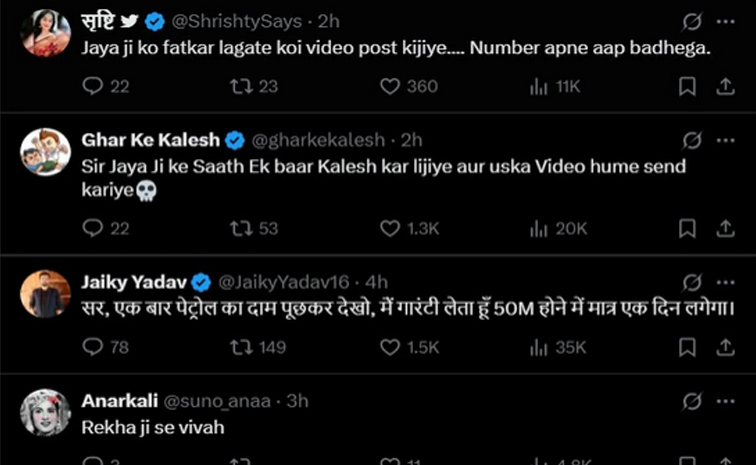
Task: Open the @suno_anaa handle link
Action: (211, 401)
